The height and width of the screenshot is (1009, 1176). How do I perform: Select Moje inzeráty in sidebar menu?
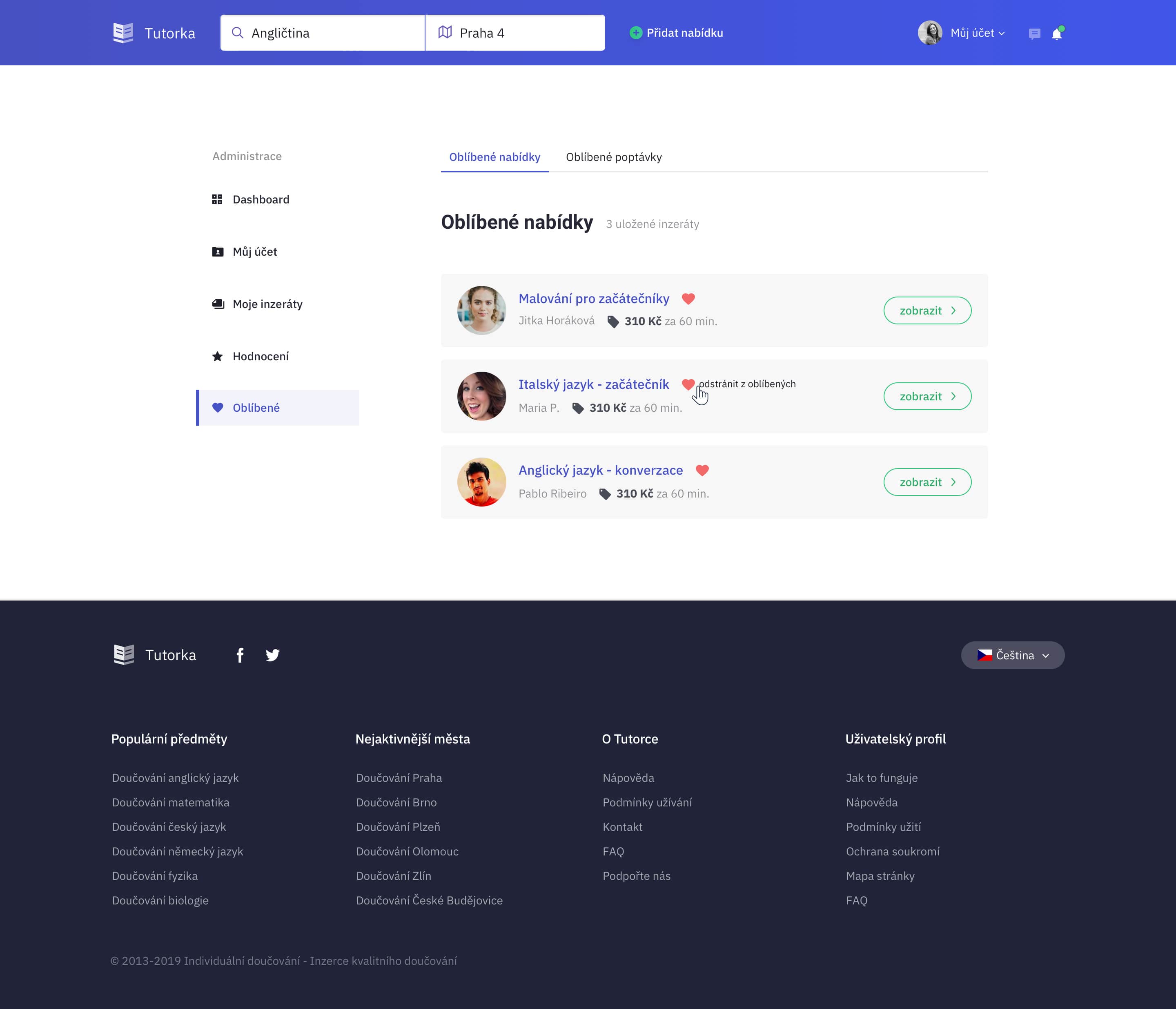pyautogui.click(x=267, y=304)
